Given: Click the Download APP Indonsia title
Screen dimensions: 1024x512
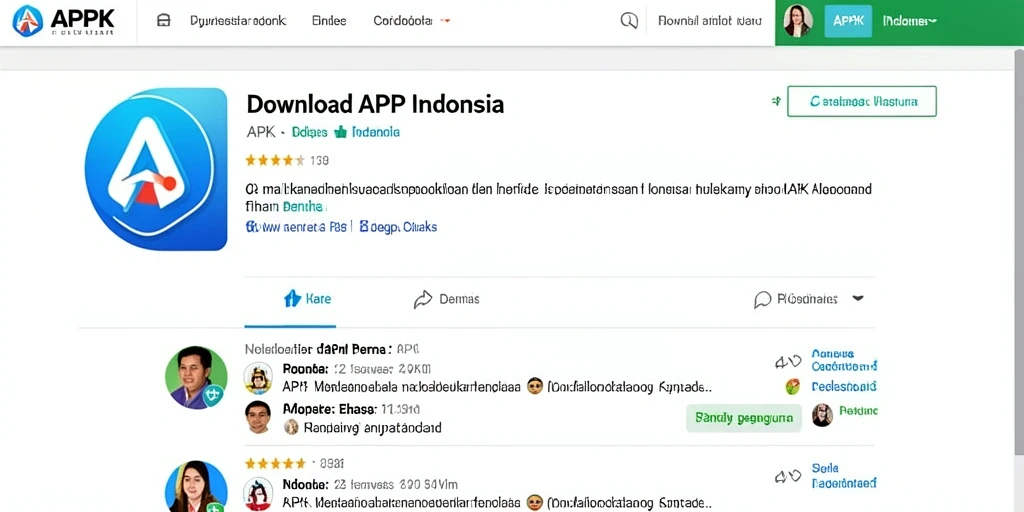Looking at the screenshot, I should coord(376,104).
